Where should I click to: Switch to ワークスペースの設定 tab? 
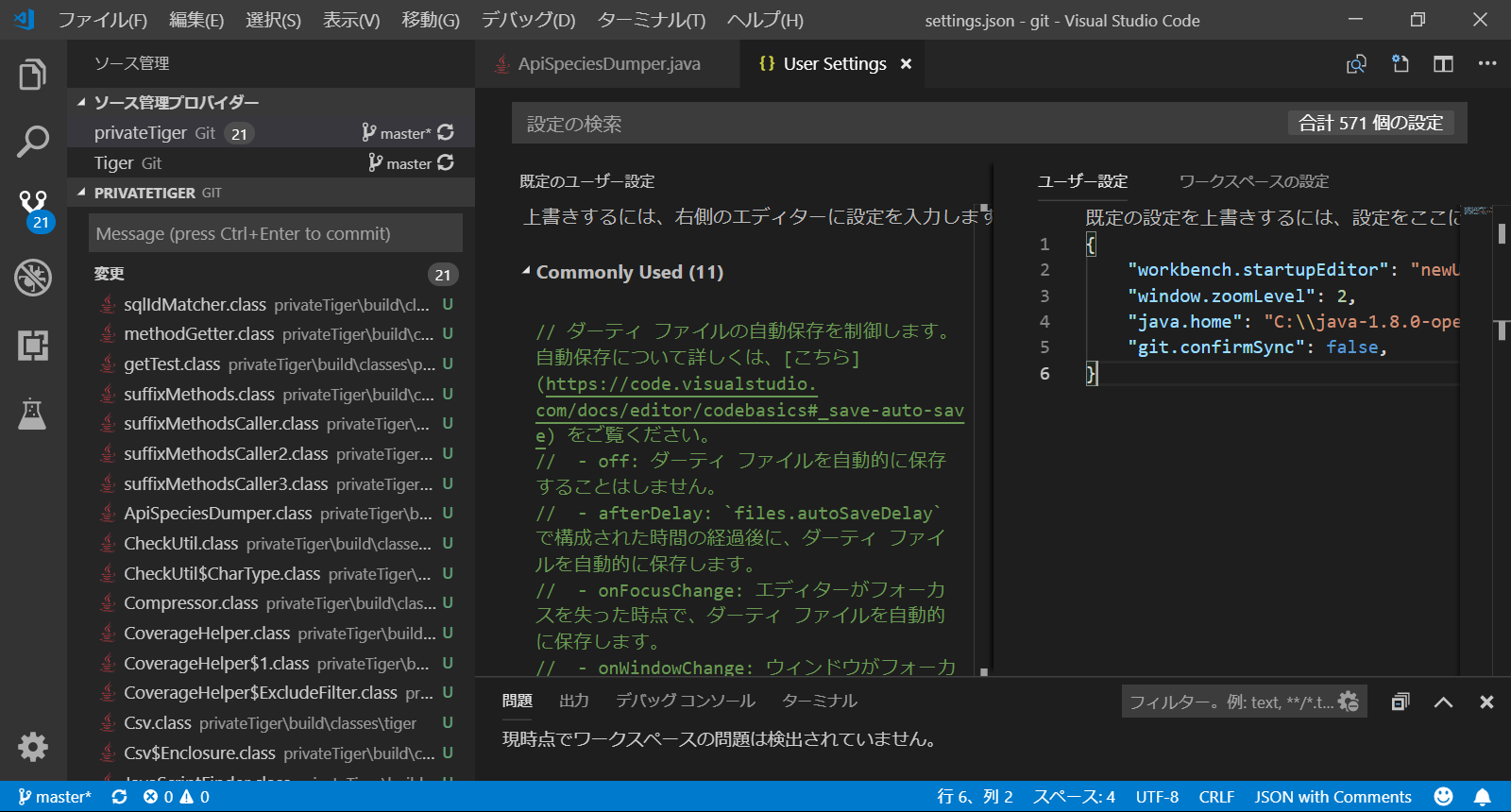[1254, 181]
